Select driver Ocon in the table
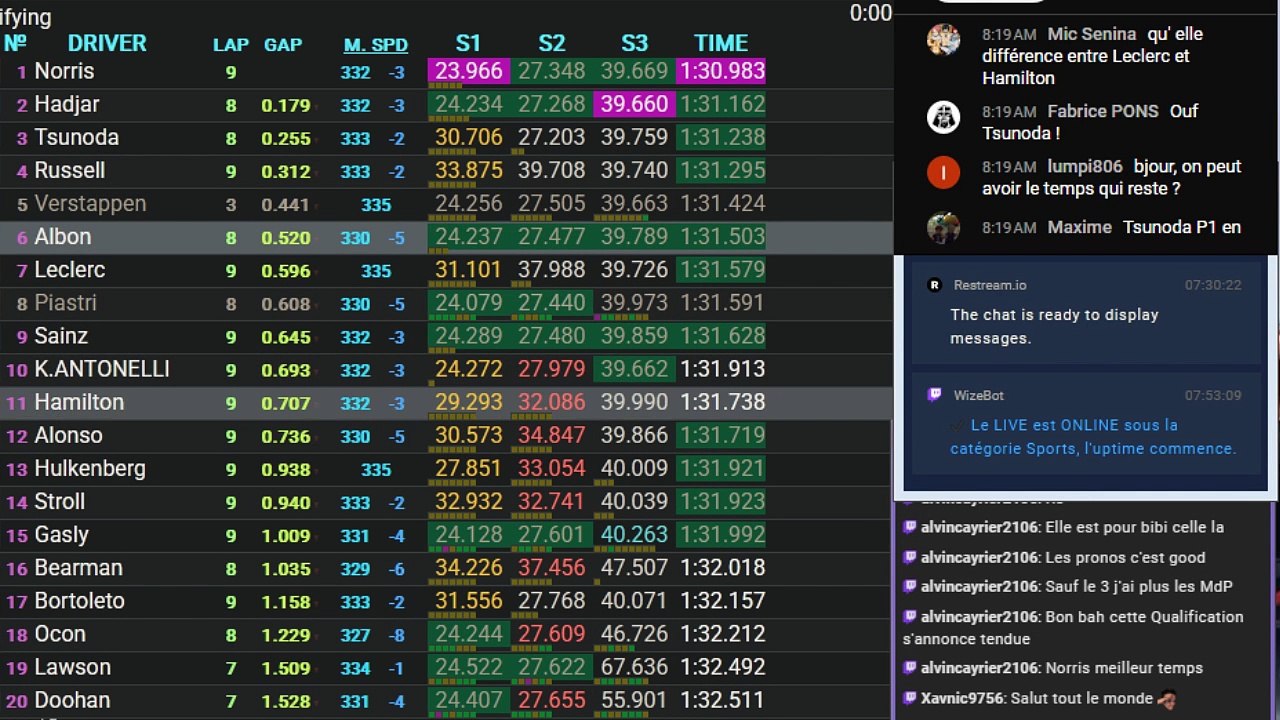The height and width of the screenshot is (720, 1280). (x=60, y=632)
